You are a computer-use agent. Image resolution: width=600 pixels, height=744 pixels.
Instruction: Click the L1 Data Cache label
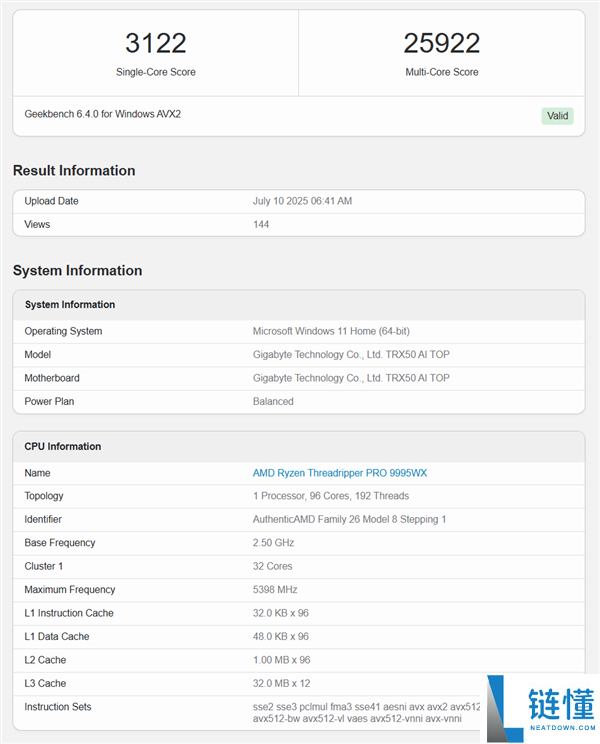pos(57,637)
